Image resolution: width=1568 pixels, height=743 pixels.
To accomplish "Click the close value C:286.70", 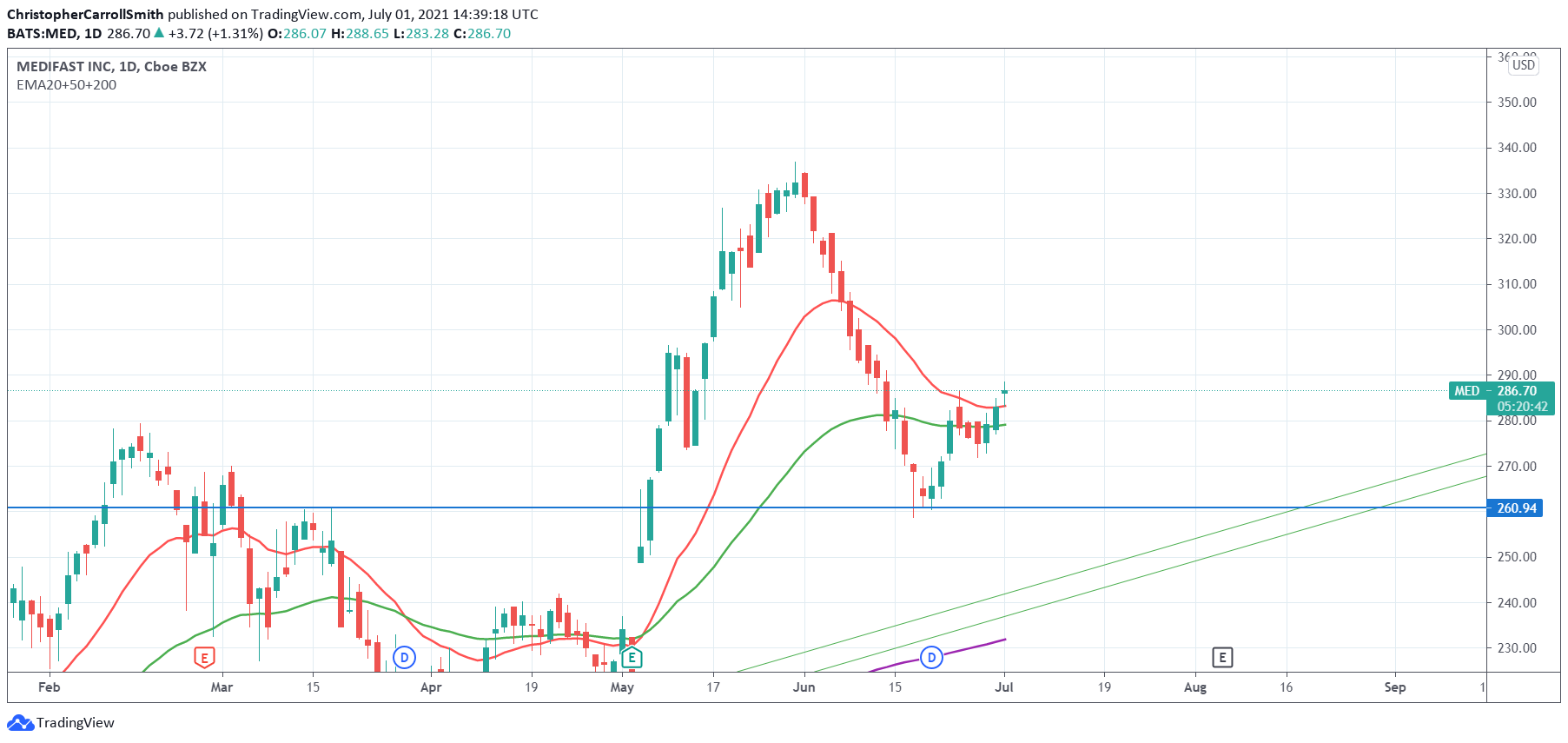I will (x=483, y=34).
